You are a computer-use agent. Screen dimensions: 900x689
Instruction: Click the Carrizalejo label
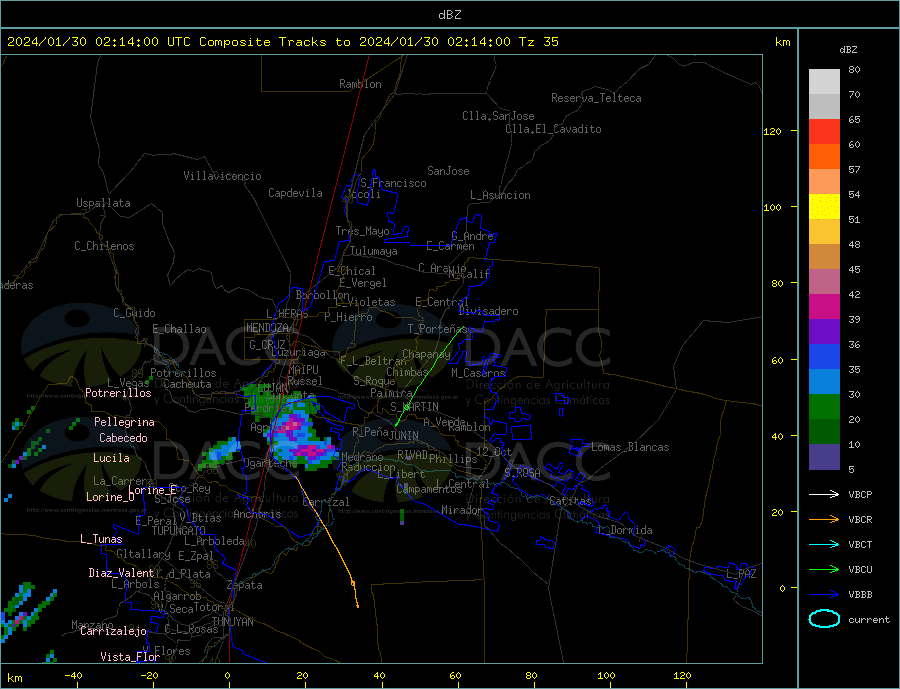click(x=113, y=632)
